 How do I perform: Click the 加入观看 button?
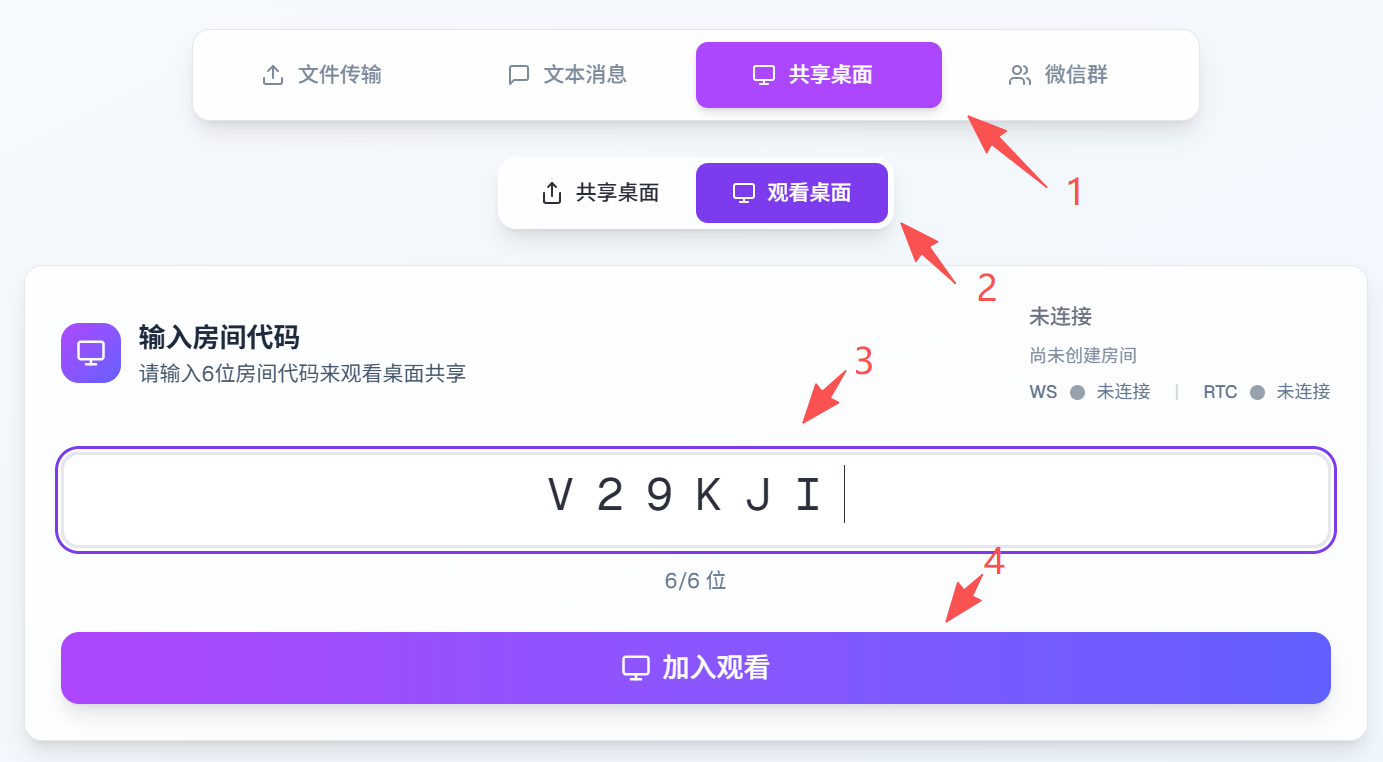click(696, 668)
